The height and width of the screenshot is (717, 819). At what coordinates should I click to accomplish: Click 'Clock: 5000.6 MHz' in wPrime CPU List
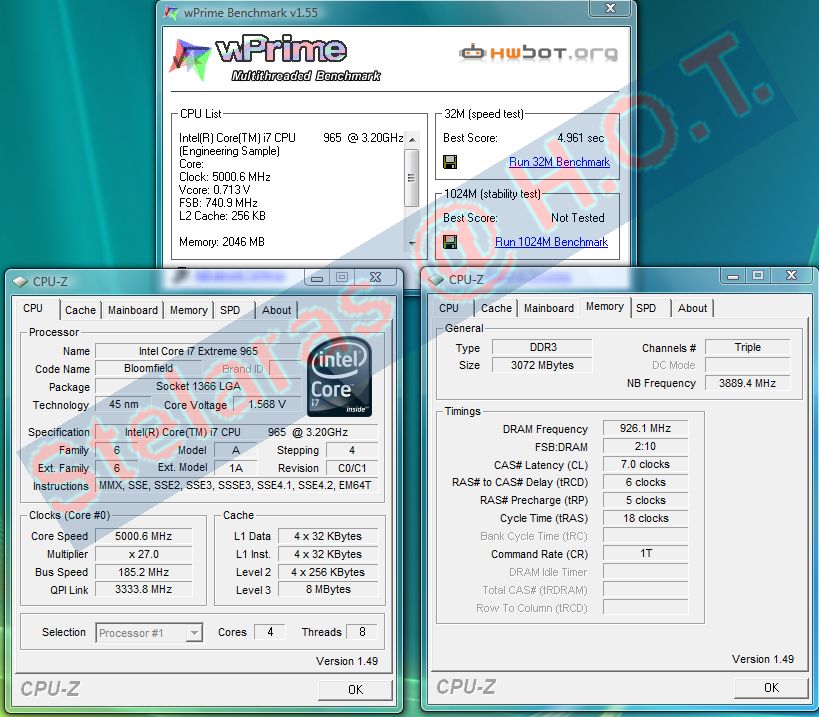pos(225,177)
